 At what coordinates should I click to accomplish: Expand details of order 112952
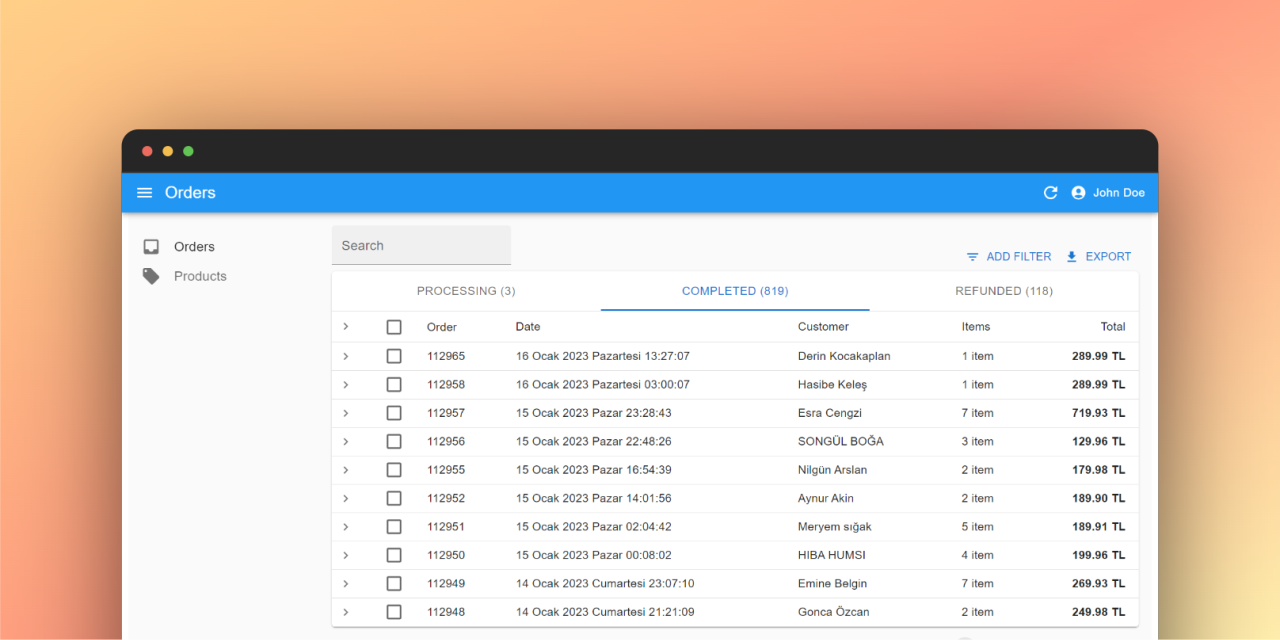click(346, 498)
